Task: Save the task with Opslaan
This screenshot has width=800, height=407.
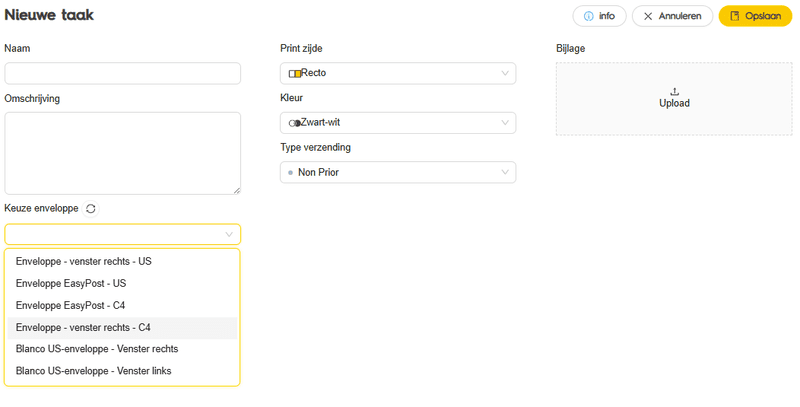Action: [x=755, y=16]
